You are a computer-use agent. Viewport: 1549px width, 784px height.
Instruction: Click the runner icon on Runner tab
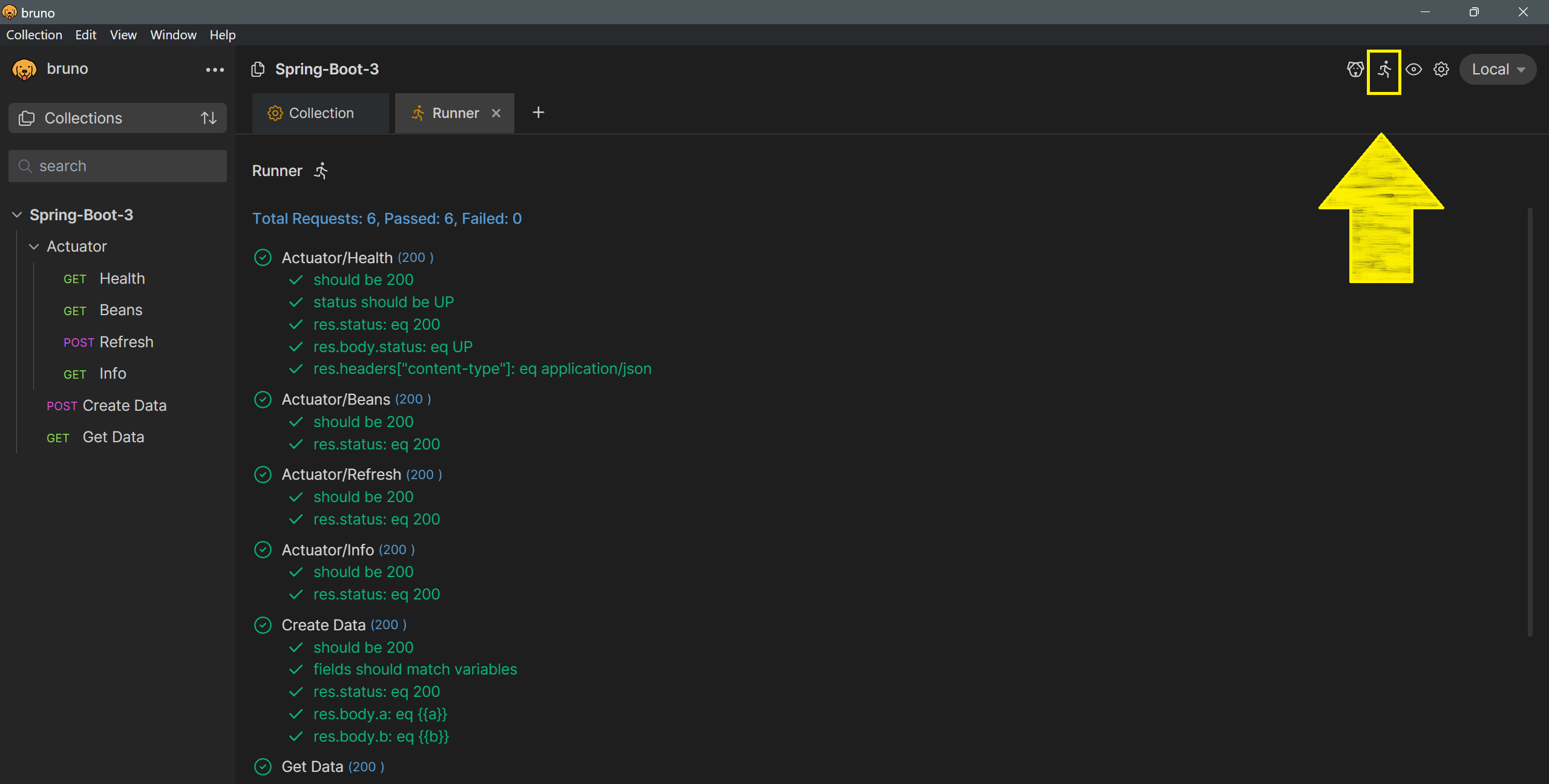pyautogui.click(x=418, y=113)
